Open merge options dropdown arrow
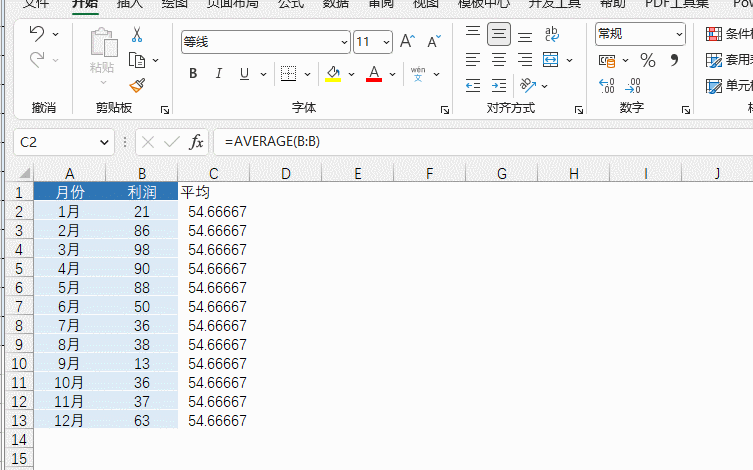Image resolution: width=753 pixels, height=470 pixels. tap(570, 60)
